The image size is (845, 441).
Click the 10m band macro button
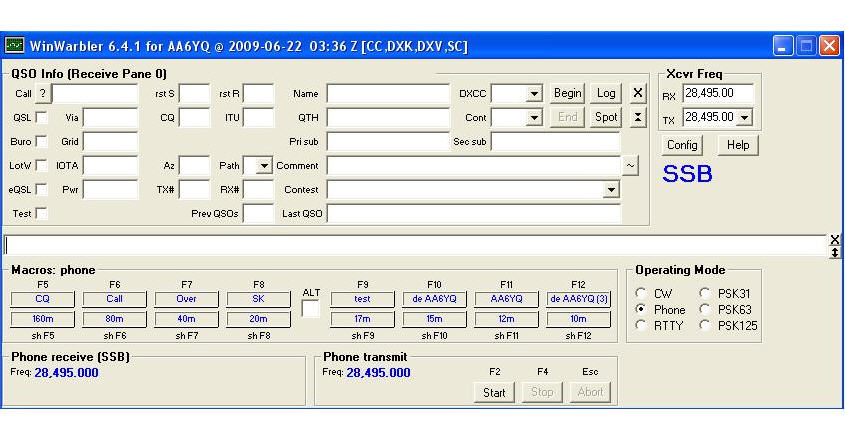coord(578,319)
